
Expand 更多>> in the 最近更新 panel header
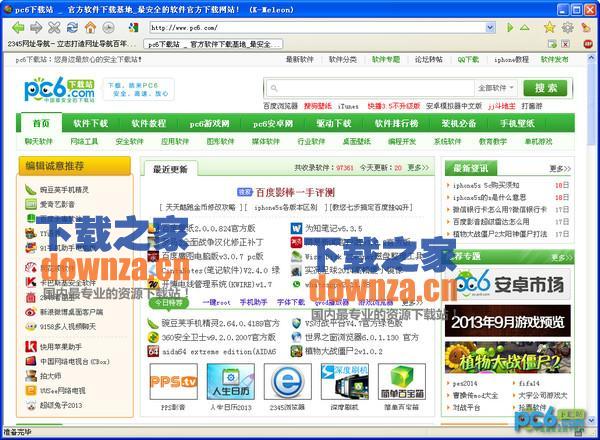[418, 168]
